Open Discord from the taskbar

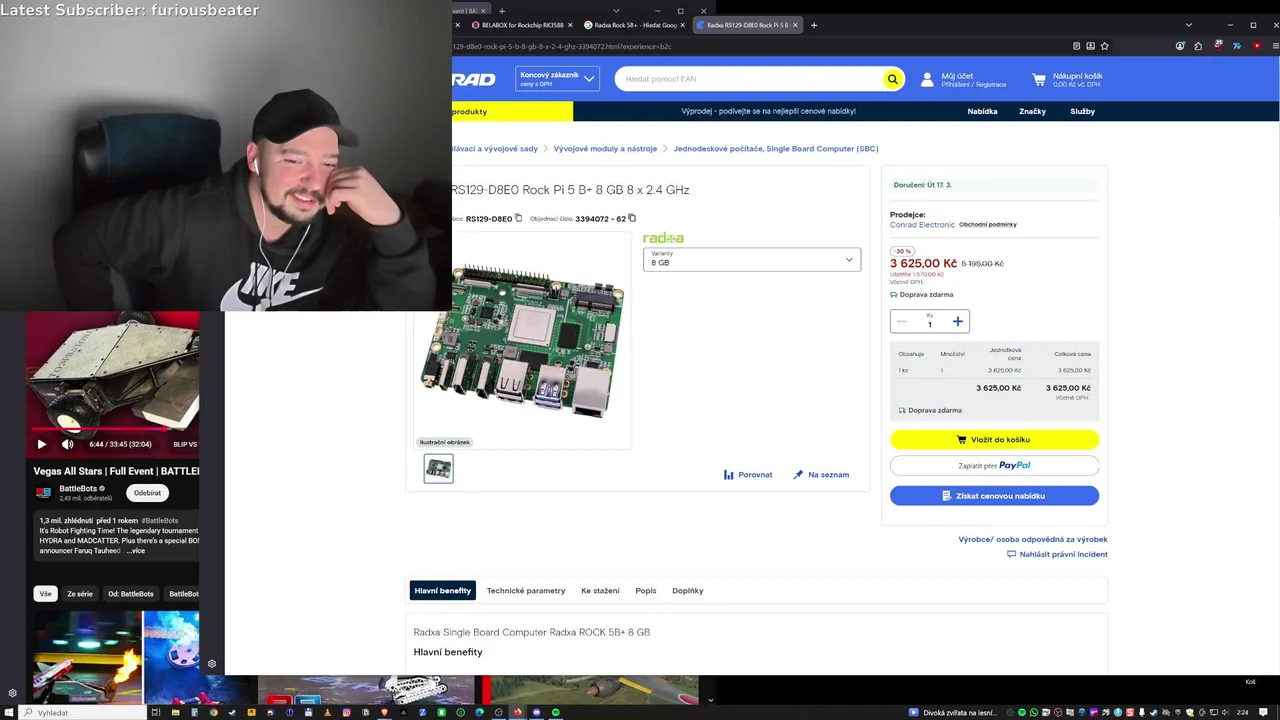point(537,712)
